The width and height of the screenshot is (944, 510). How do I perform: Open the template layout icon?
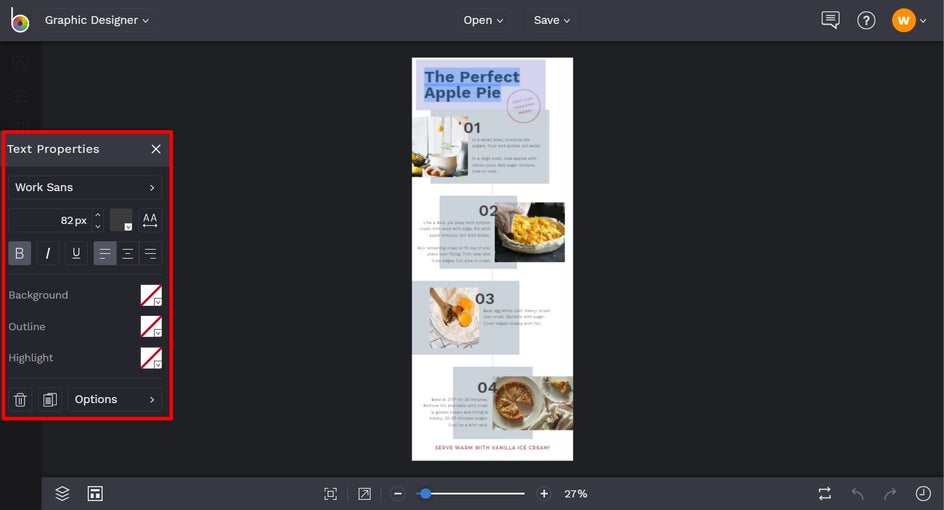coord(95,494)
